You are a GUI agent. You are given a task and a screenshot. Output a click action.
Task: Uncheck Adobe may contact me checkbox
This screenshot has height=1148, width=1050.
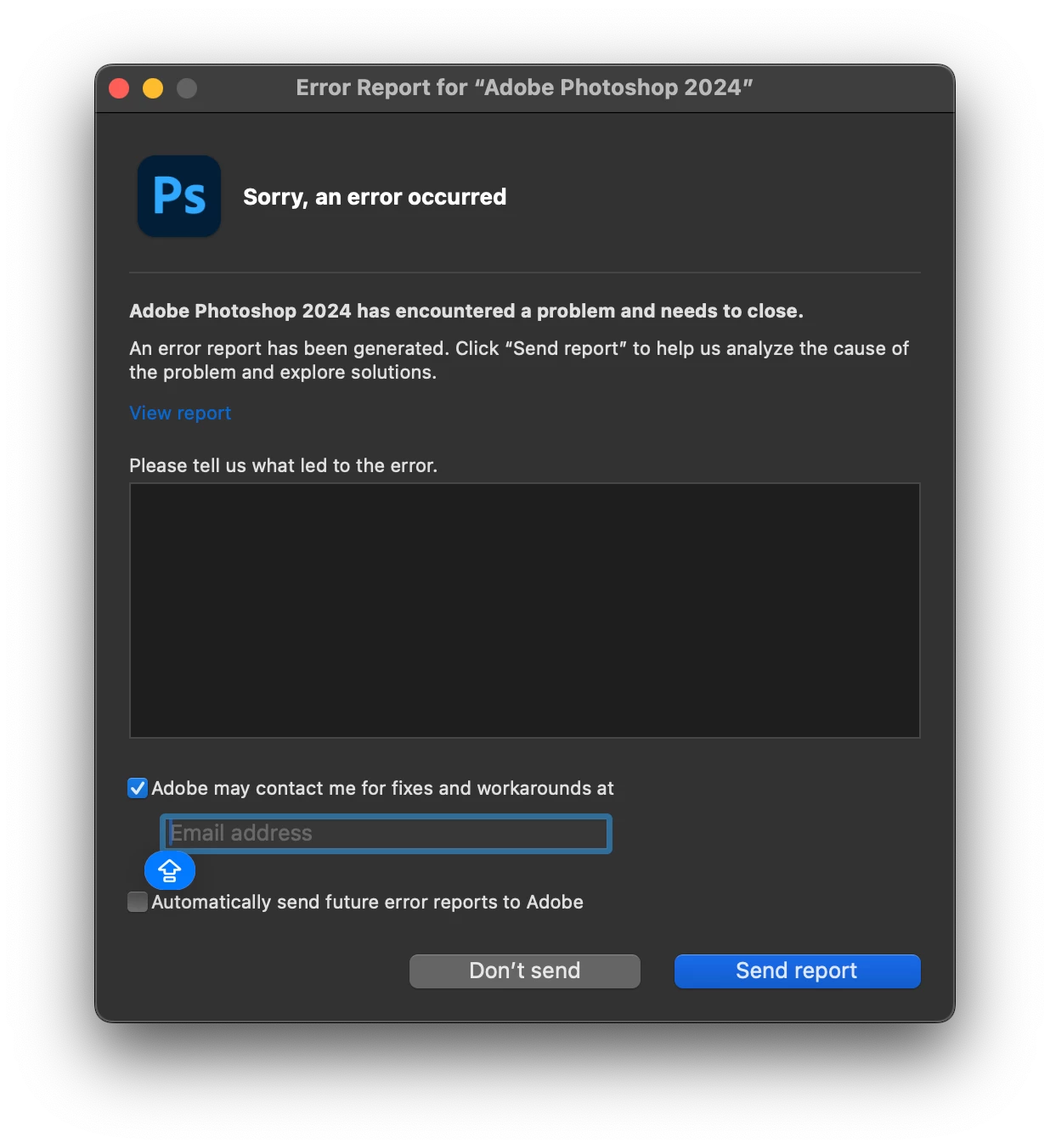point(138,788)
